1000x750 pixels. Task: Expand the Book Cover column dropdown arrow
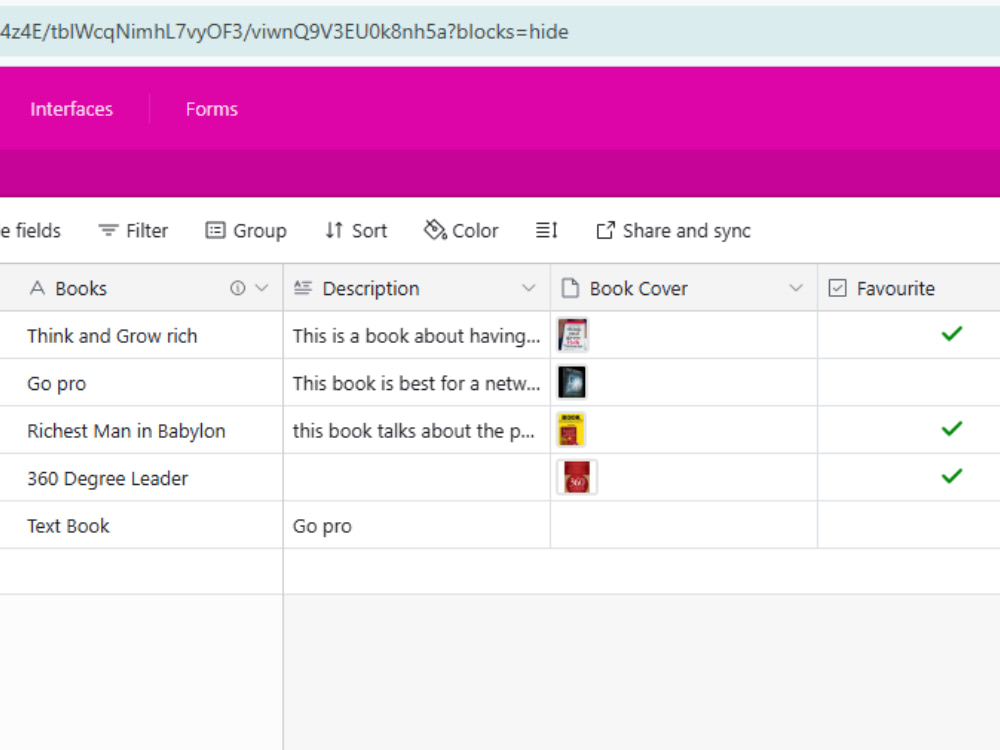pyautogui.click(x=796, y=288)
